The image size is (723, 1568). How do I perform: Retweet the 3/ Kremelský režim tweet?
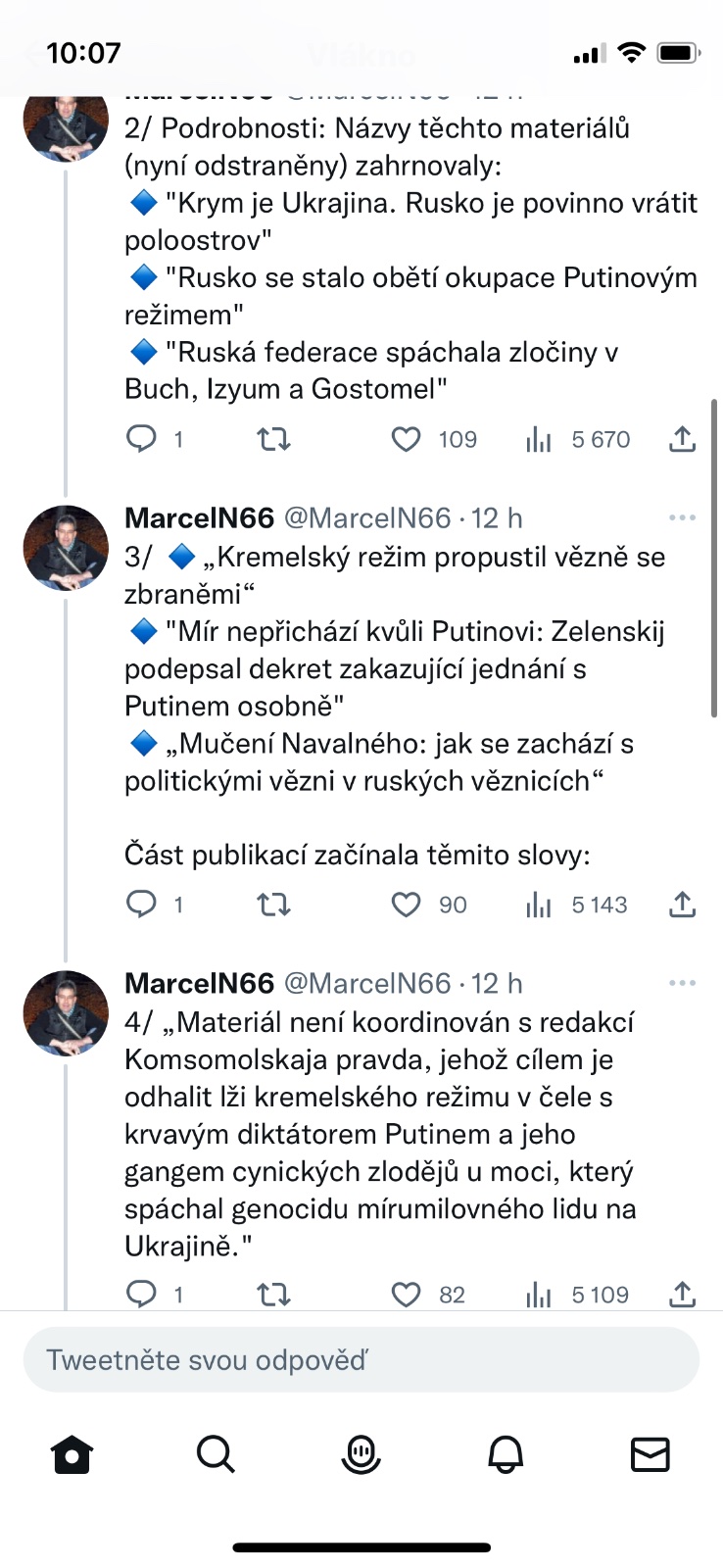tap(273, 904)
